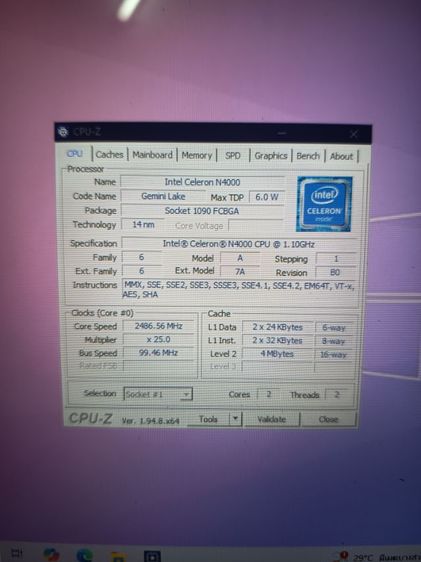The image size is (421, 562).
Task: Click the Close button in CPU-Z
Action: tap(328, 419)
